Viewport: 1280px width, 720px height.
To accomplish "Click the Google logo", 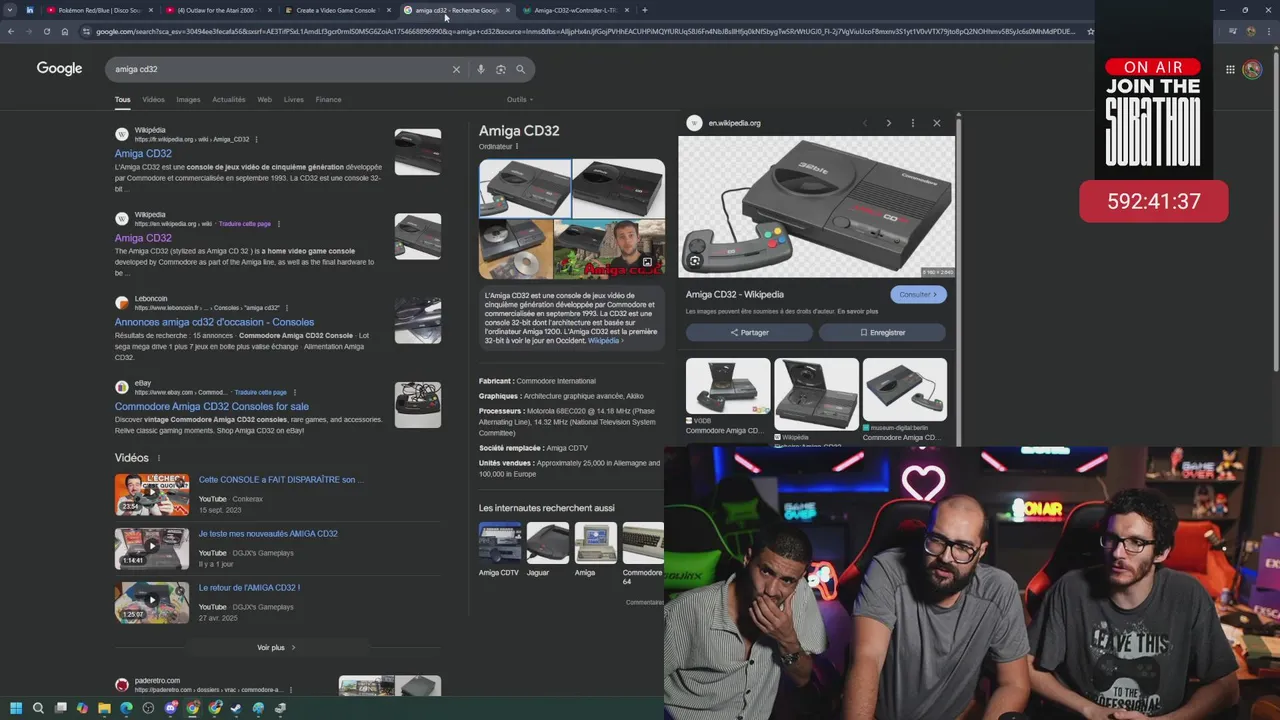I will pyautogui.click(x=59, y=69).
